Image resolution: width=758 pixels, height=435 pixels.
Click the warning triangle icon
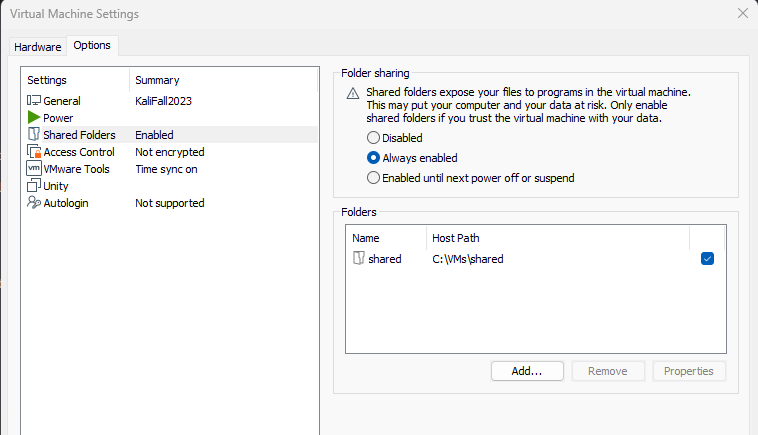click(353, 93)
